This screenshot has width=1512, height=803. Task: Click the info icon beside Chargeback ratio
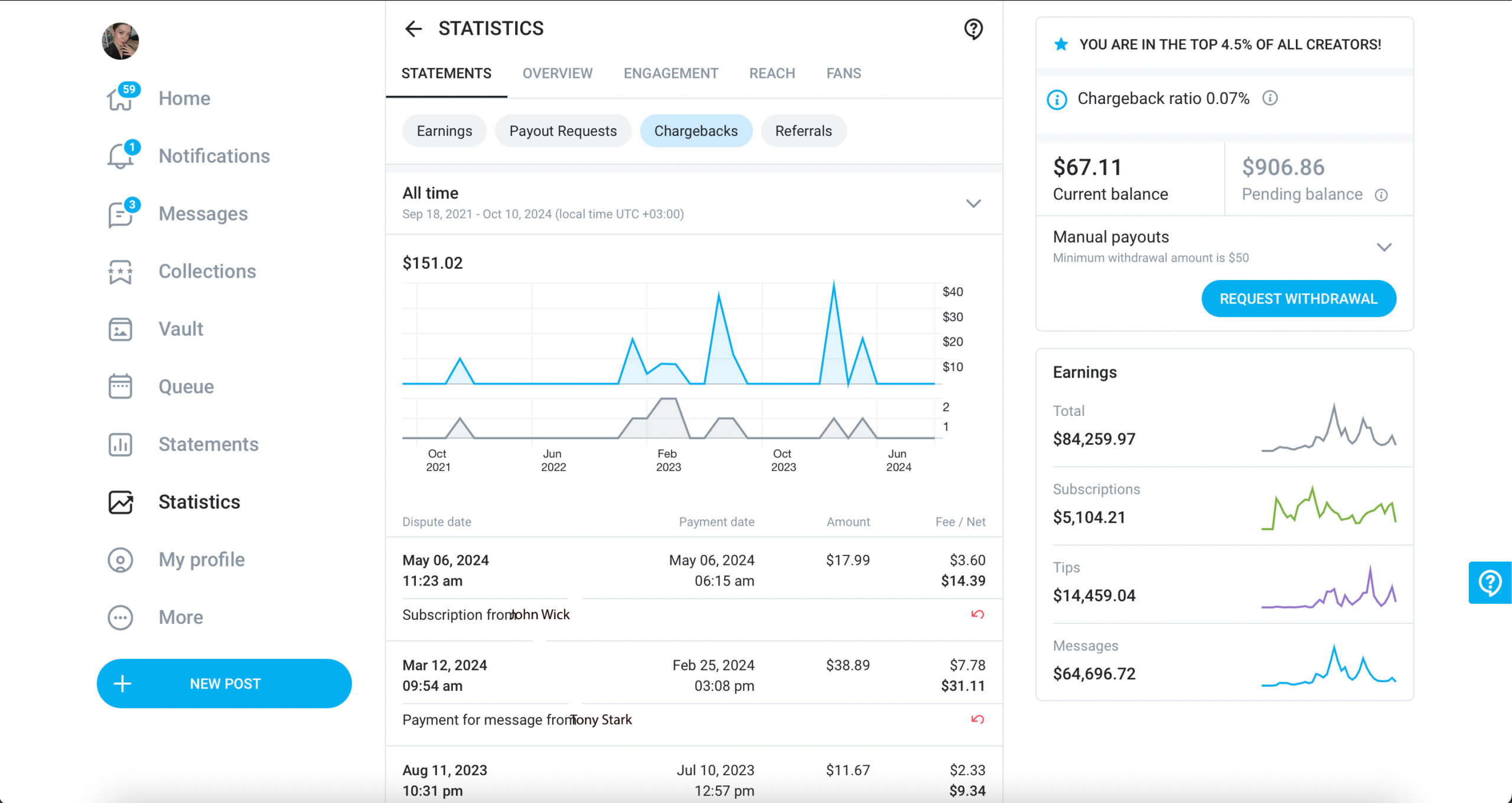pos(1270,98)
